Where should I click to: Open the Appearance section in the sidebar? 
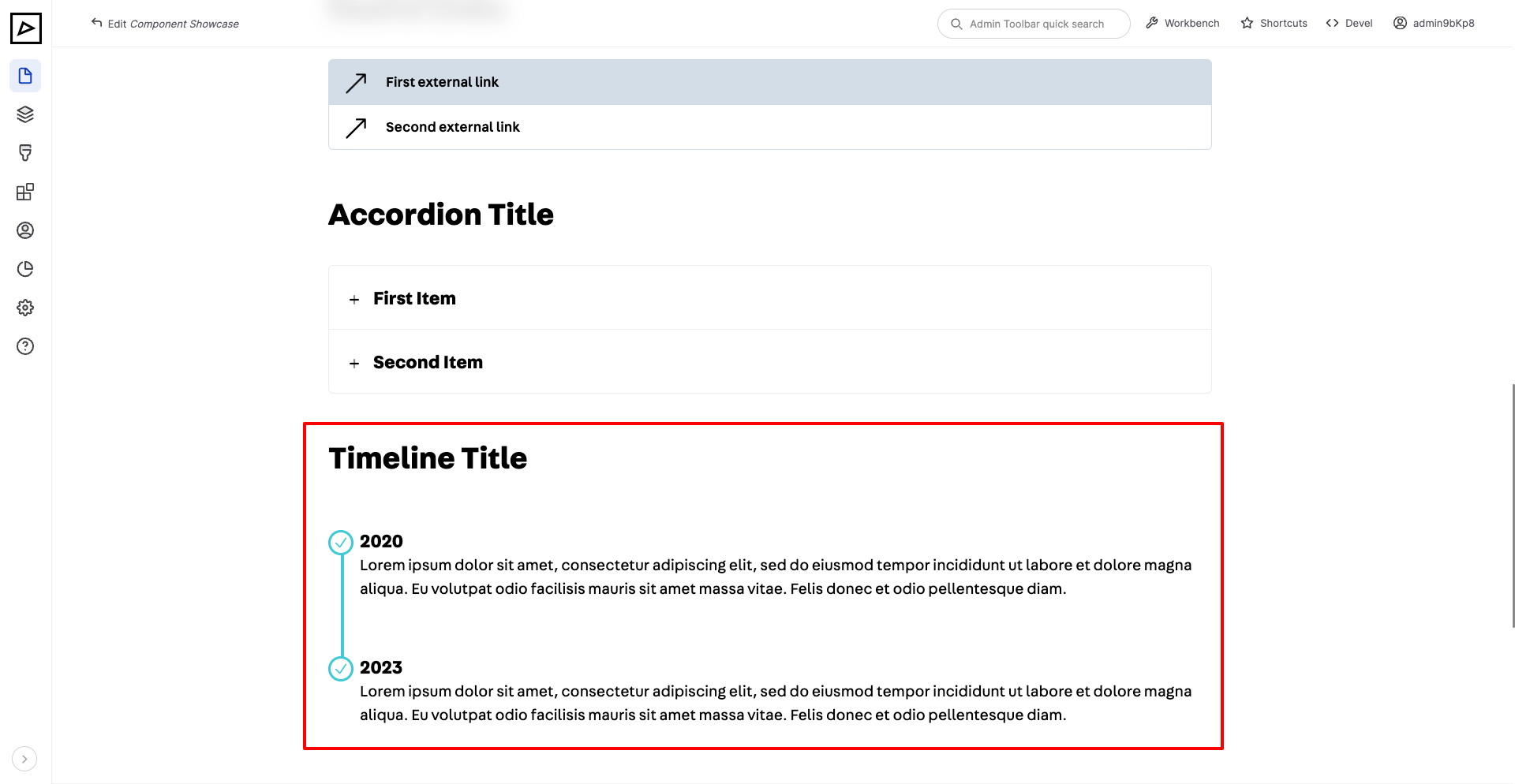point(25,152)
